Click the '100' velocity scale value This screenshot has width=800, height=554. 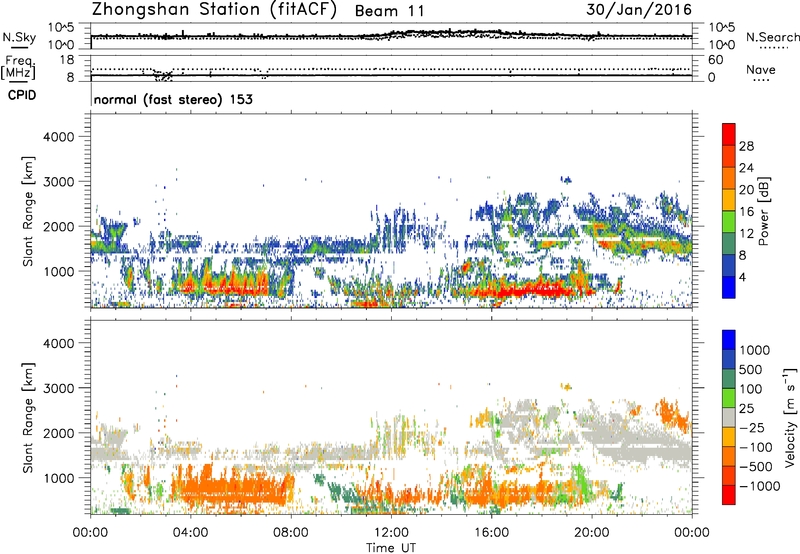[751, 389]
